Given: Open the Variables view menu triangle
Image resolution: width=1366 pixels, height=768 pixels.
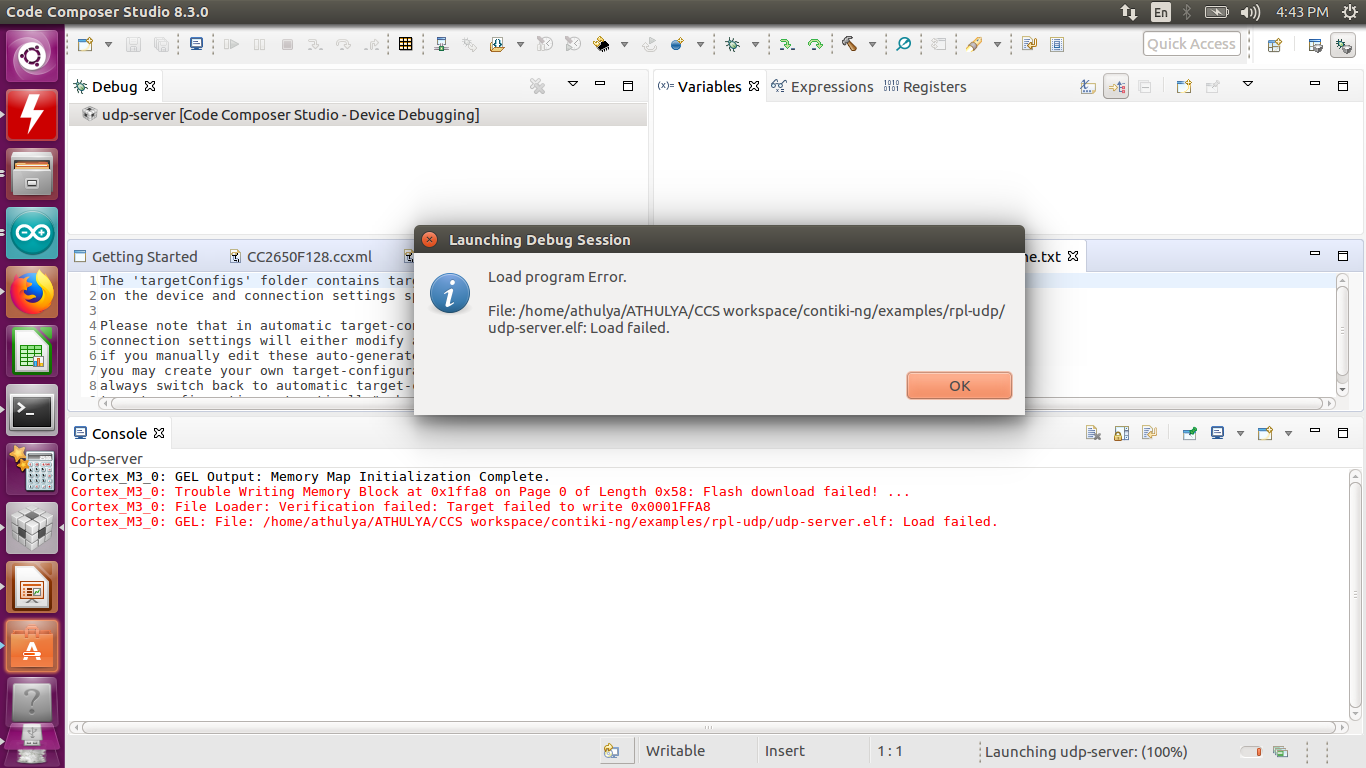Looking at the screenshot, I should coord(1248,85).
